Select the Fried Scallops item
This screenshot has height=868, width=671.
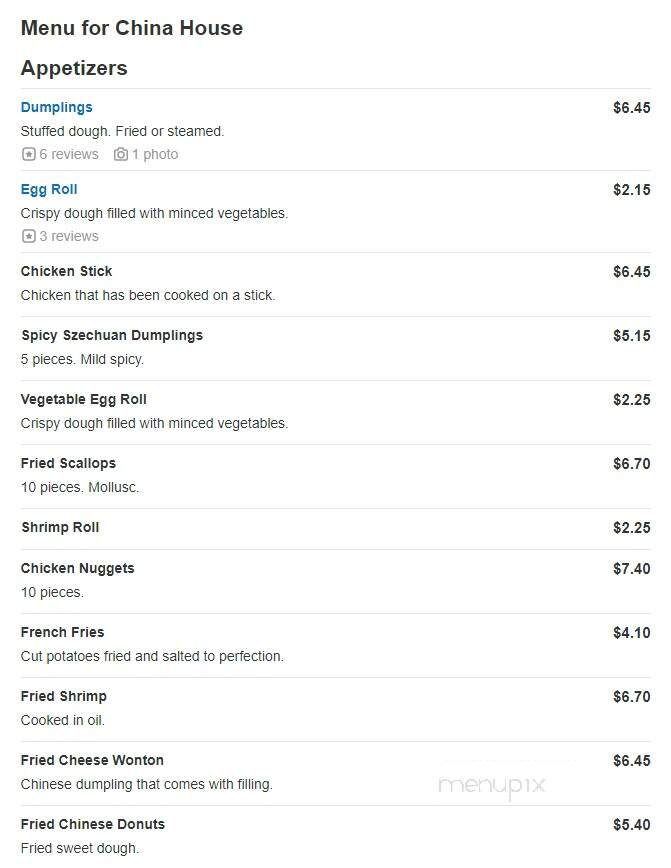tap(68, 463)
